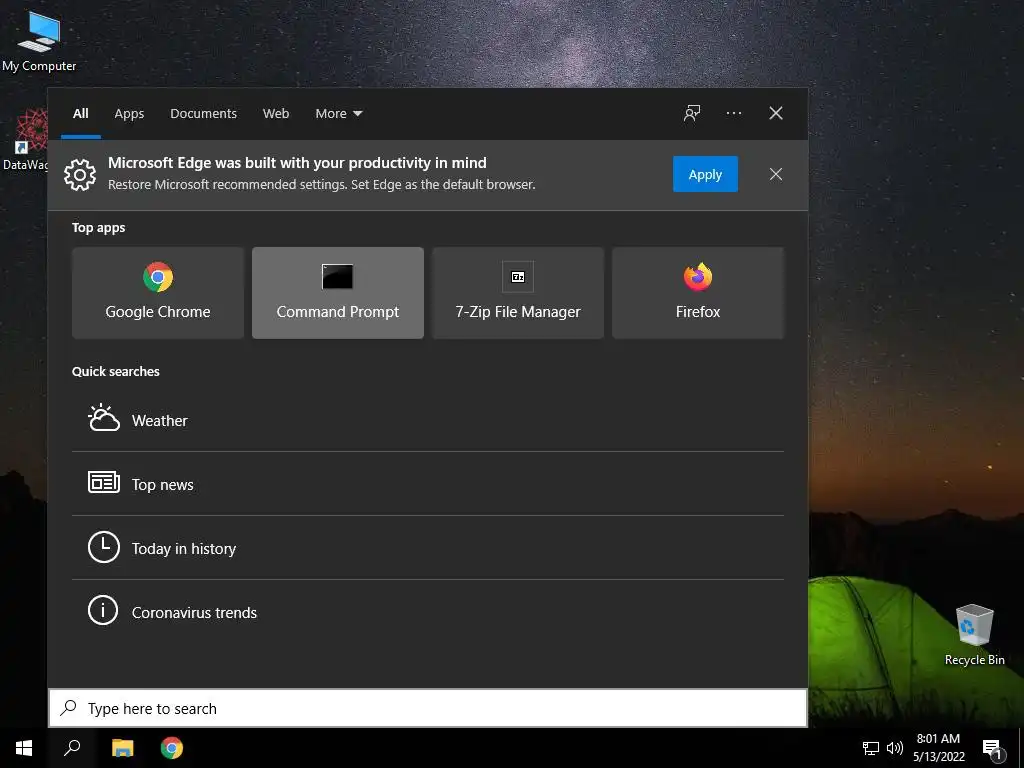Open the three-dot options menu

pos(733,113)
